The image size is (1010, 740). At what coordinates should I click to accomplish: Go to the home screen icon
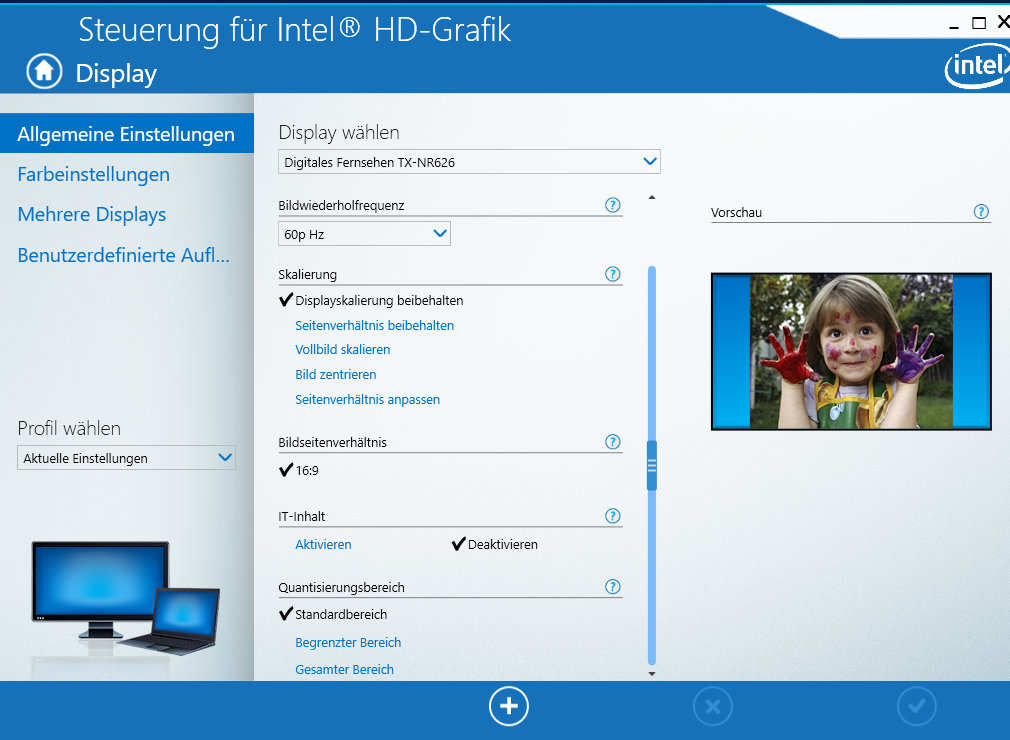(44, 71)
